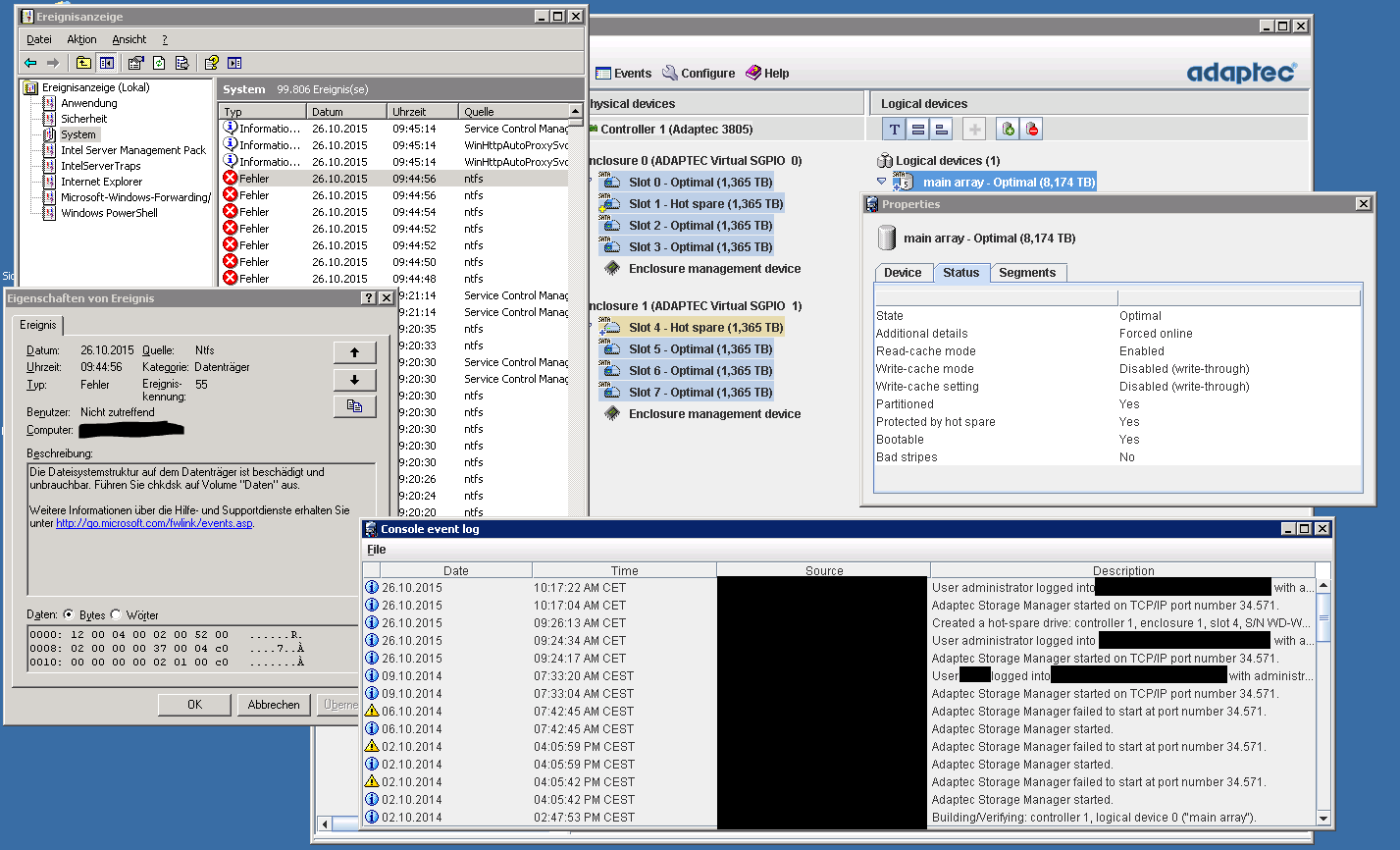This screenshot has width=1400, height=850.
Task: Click the Slot 4 hot spare drive icon
Action: 610,327
